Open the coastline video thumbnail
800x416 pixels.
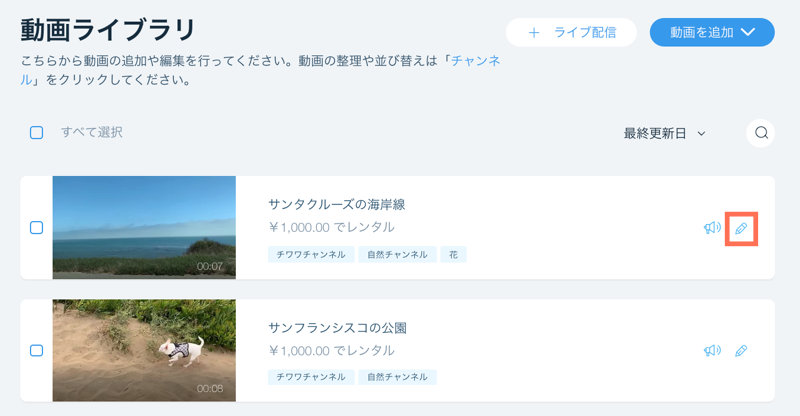[144, 228]
